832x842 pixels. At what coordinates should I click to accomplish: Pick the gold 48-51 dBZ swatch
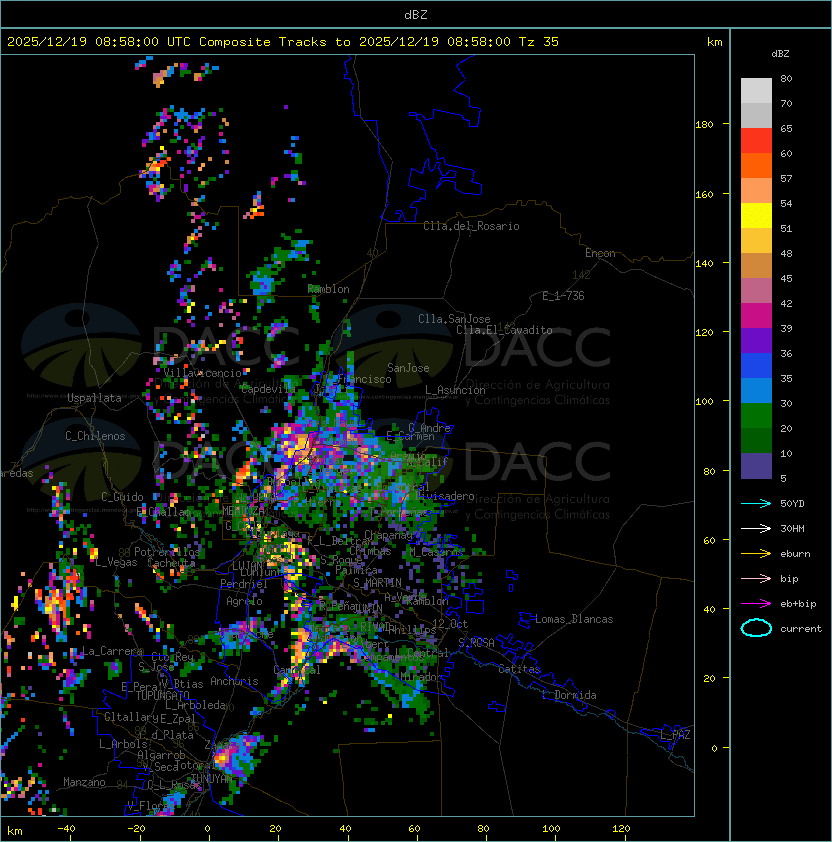coord(756,241)
